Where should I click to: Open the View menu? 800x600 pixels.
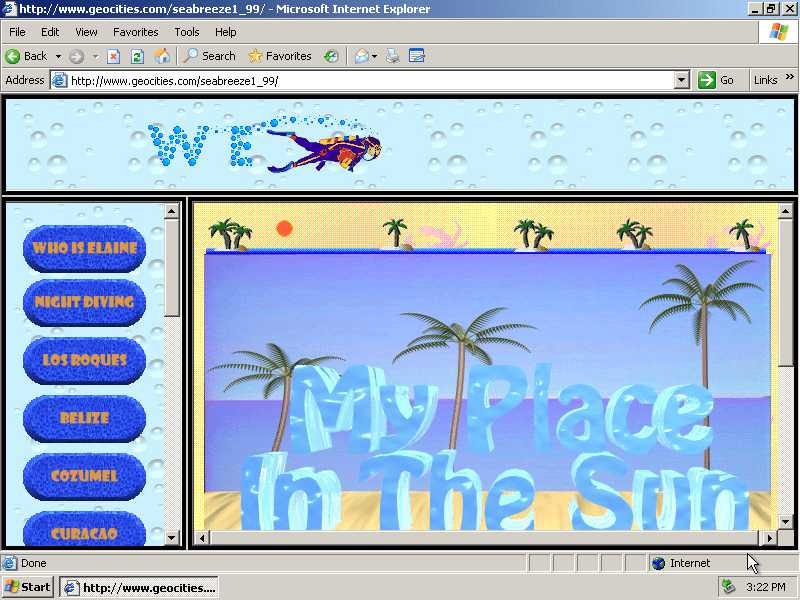coord(86,32)
